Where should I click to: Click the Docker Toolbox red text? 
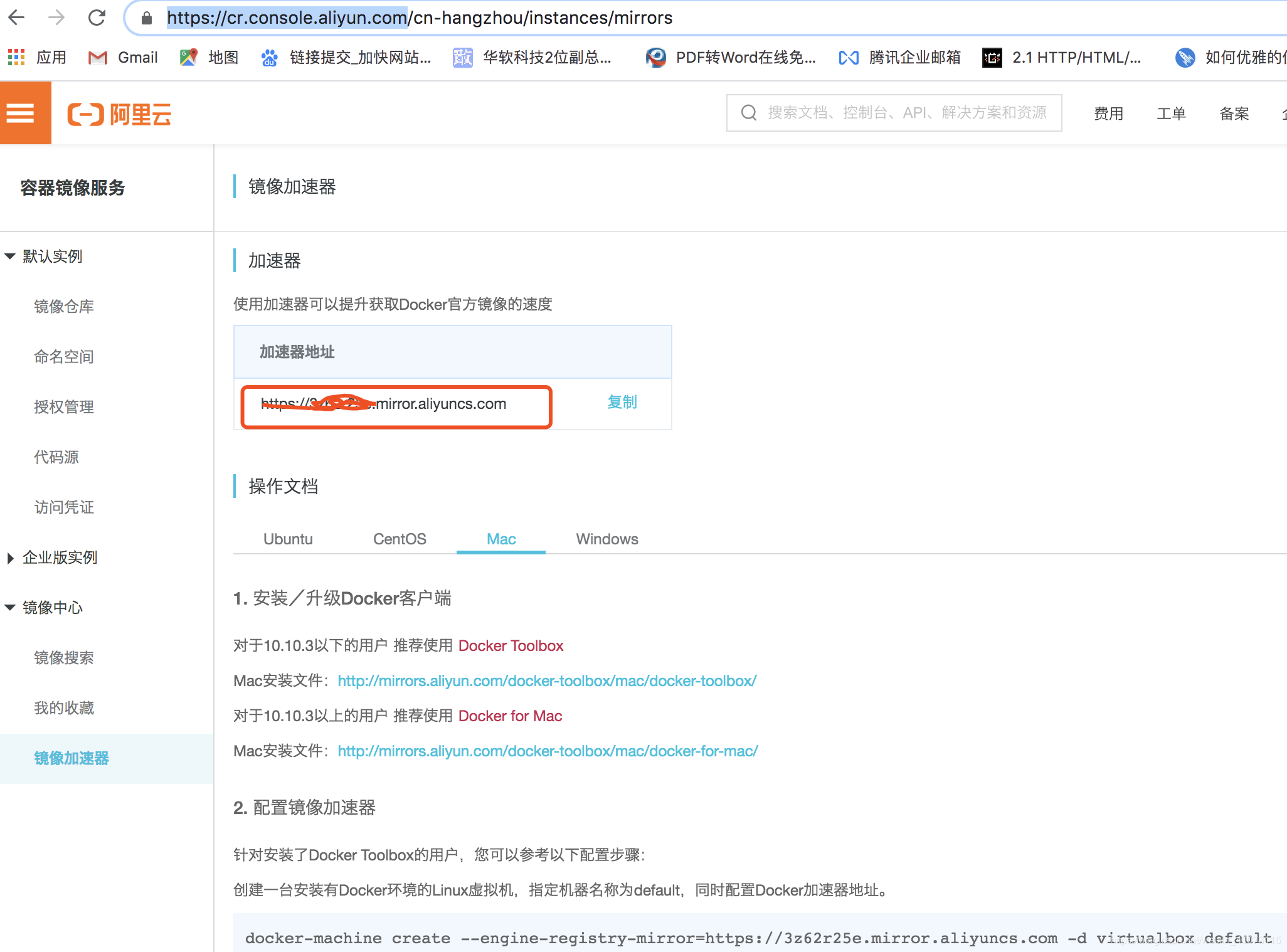pyautogui.click(x=511, y=646)
